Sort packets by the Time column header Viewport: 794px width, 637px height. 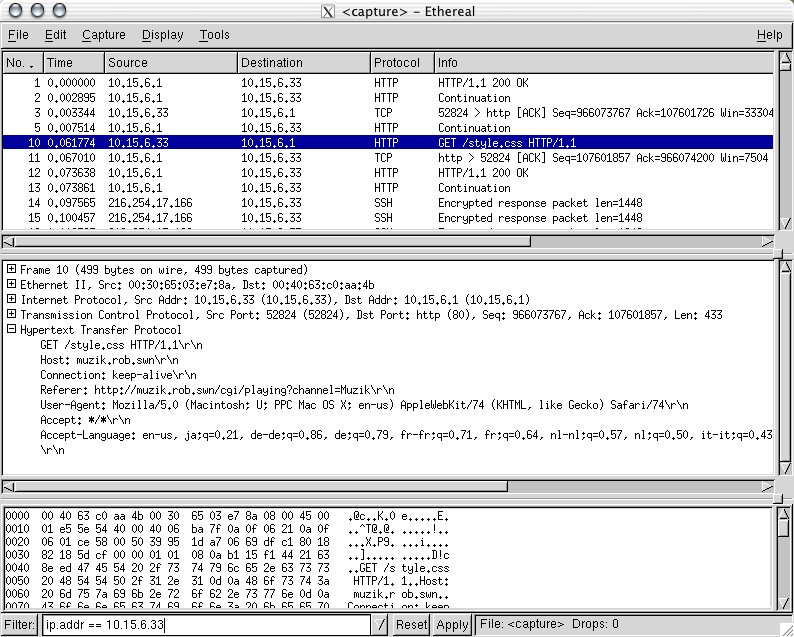(x=73, y=63)
